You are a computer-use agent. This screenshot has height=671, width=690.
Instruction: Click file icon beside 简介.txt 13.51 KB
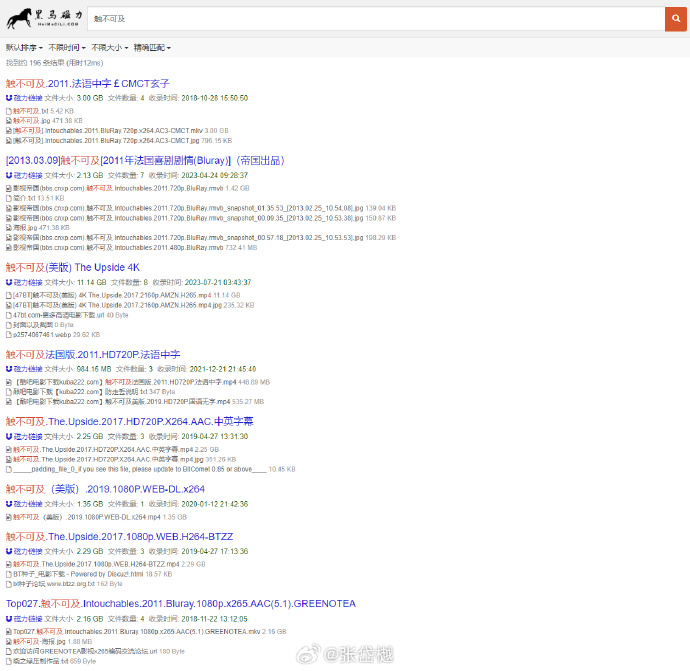point(9,198)
